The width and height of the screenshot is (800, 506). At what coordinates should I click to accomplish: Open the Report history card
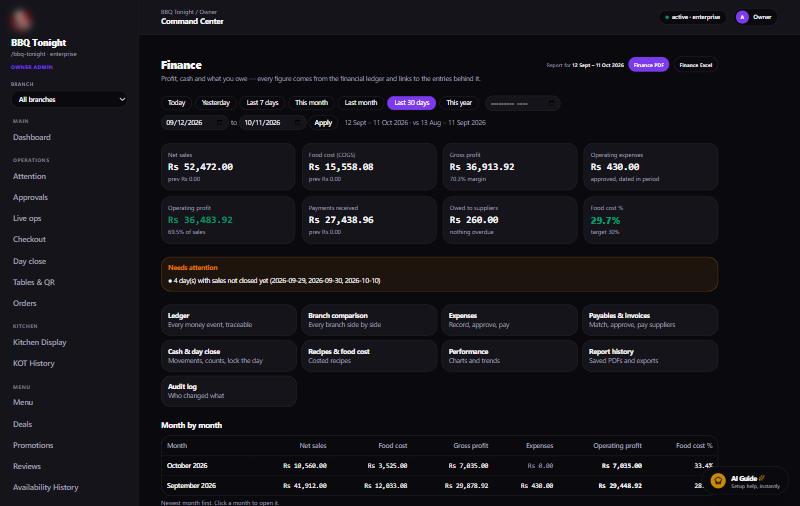pyautogui.click(x=650, y=356)
